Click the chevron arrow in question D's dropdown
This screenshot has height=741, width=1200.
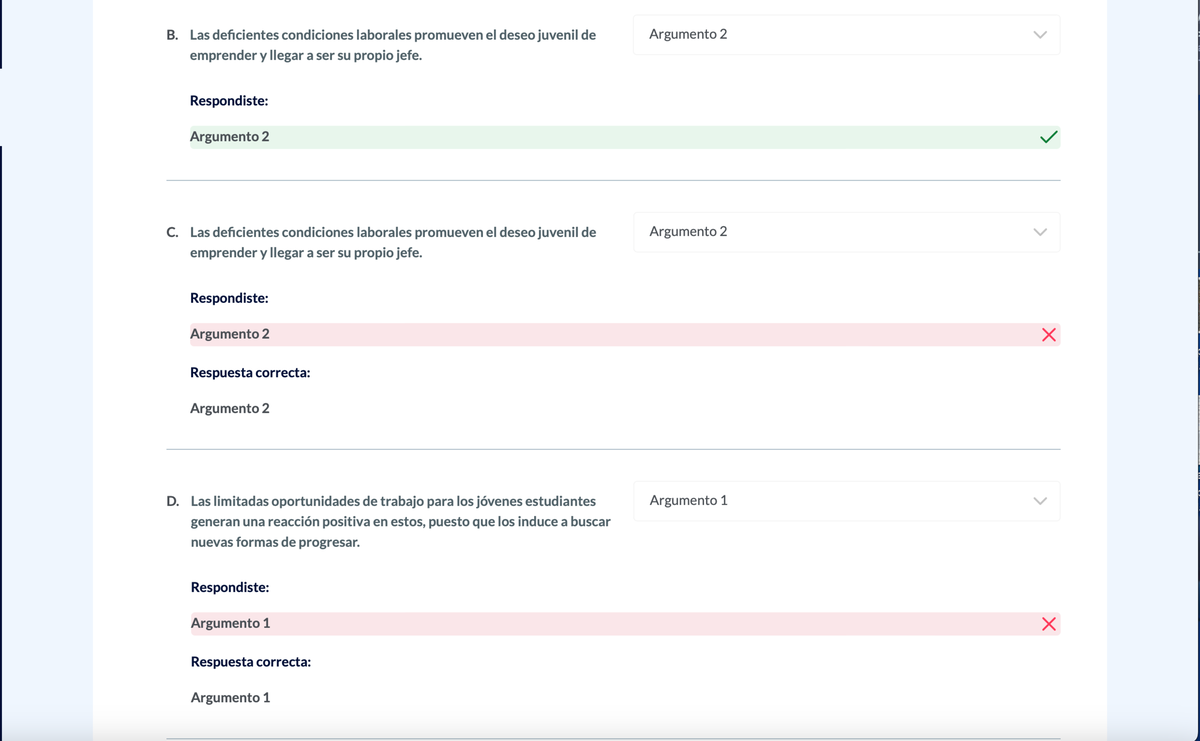(1039, 501)
